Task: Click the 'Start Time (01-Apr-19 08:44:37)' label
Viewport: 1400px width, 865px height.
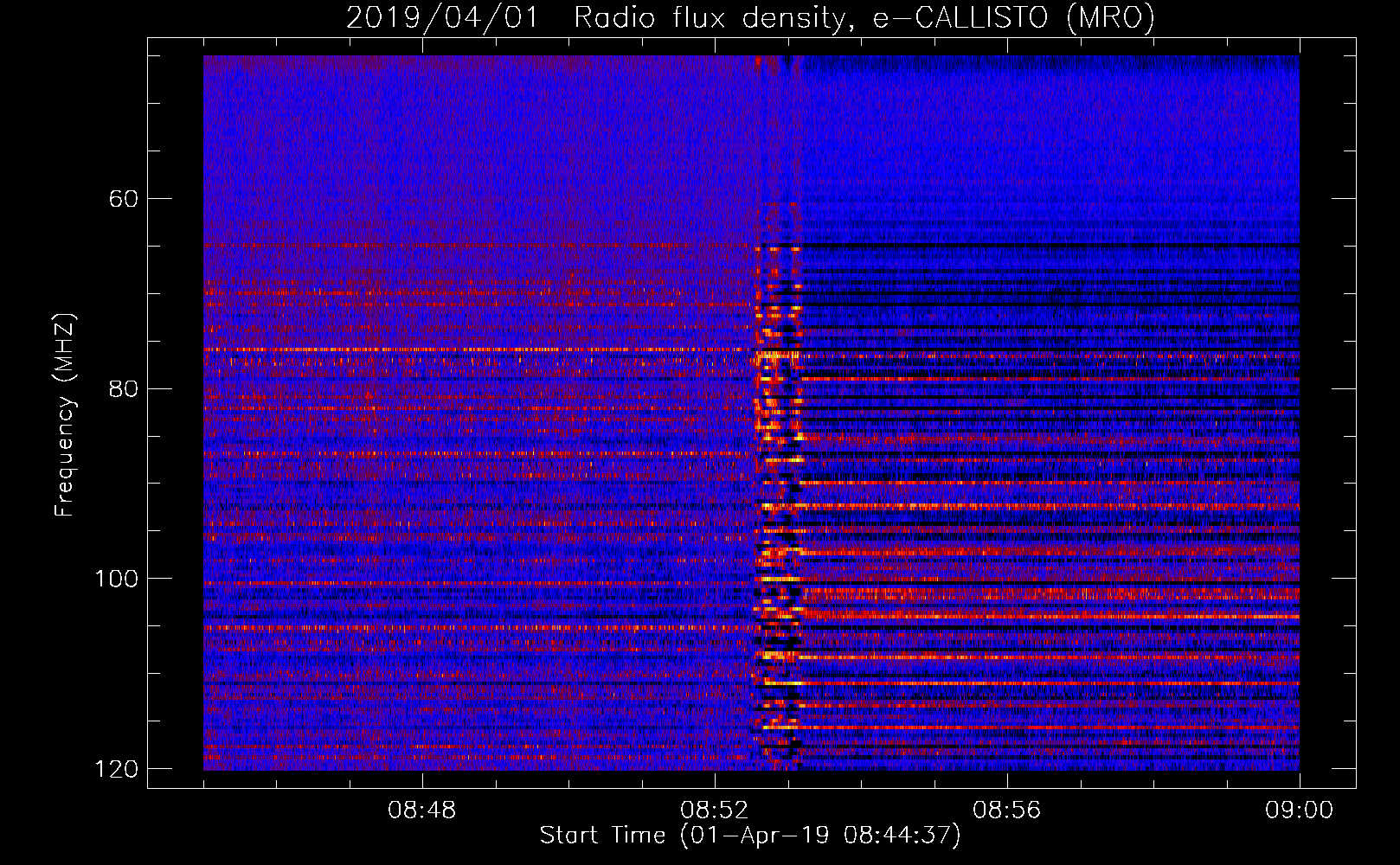Action: tap(750, 836)
